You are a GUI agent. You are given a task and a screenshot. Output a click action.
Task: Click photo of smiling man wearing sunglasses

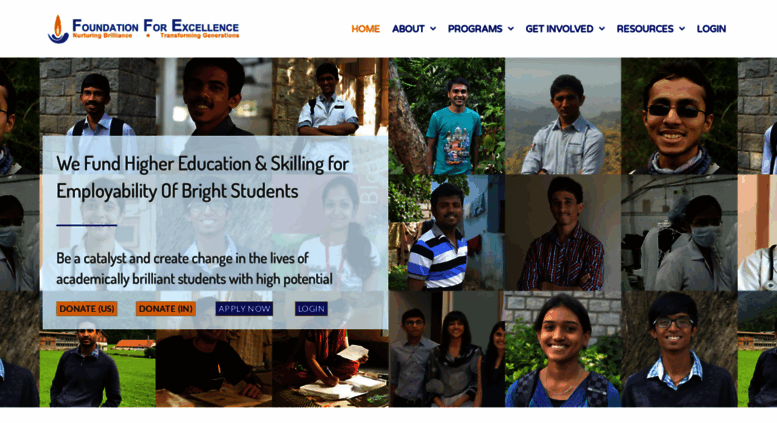[679, 116]
